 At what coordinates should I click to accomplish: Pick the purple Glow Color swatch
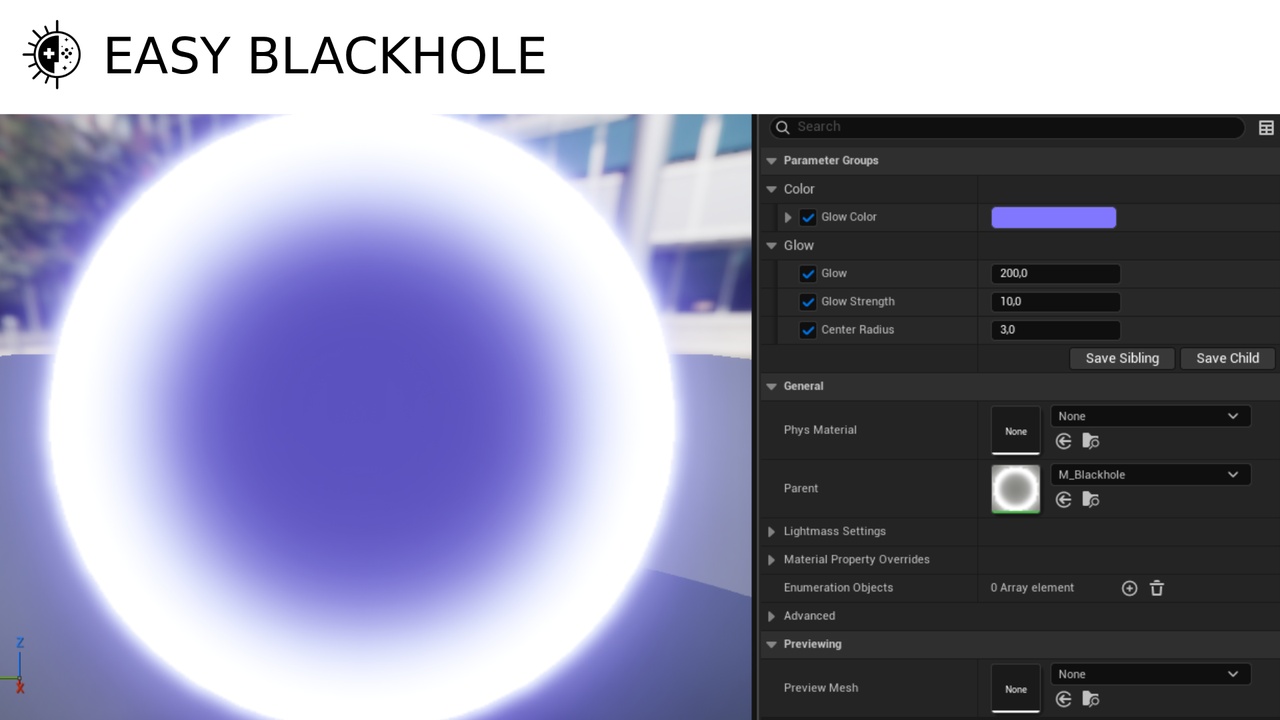1053,217
